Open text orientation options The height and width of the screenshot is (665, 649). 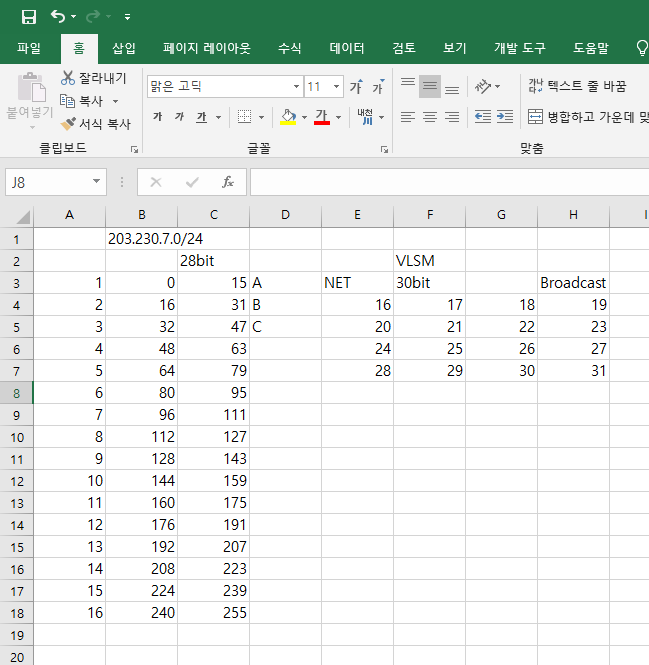487,87
